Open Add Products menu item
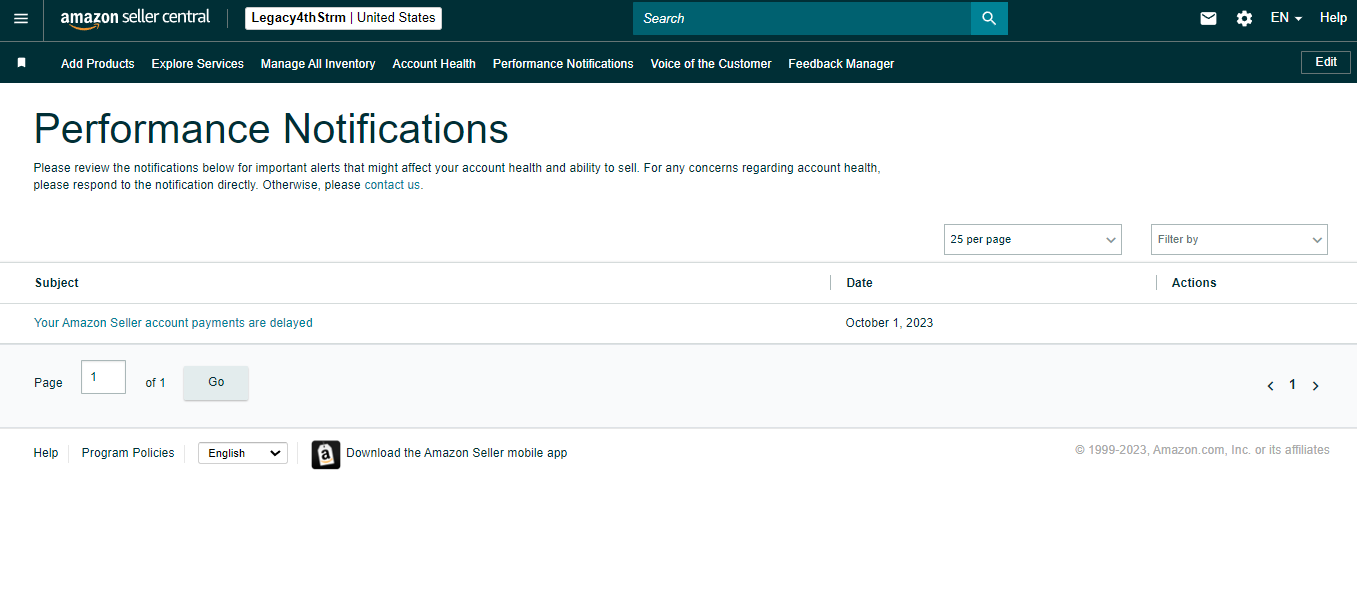 97,63
